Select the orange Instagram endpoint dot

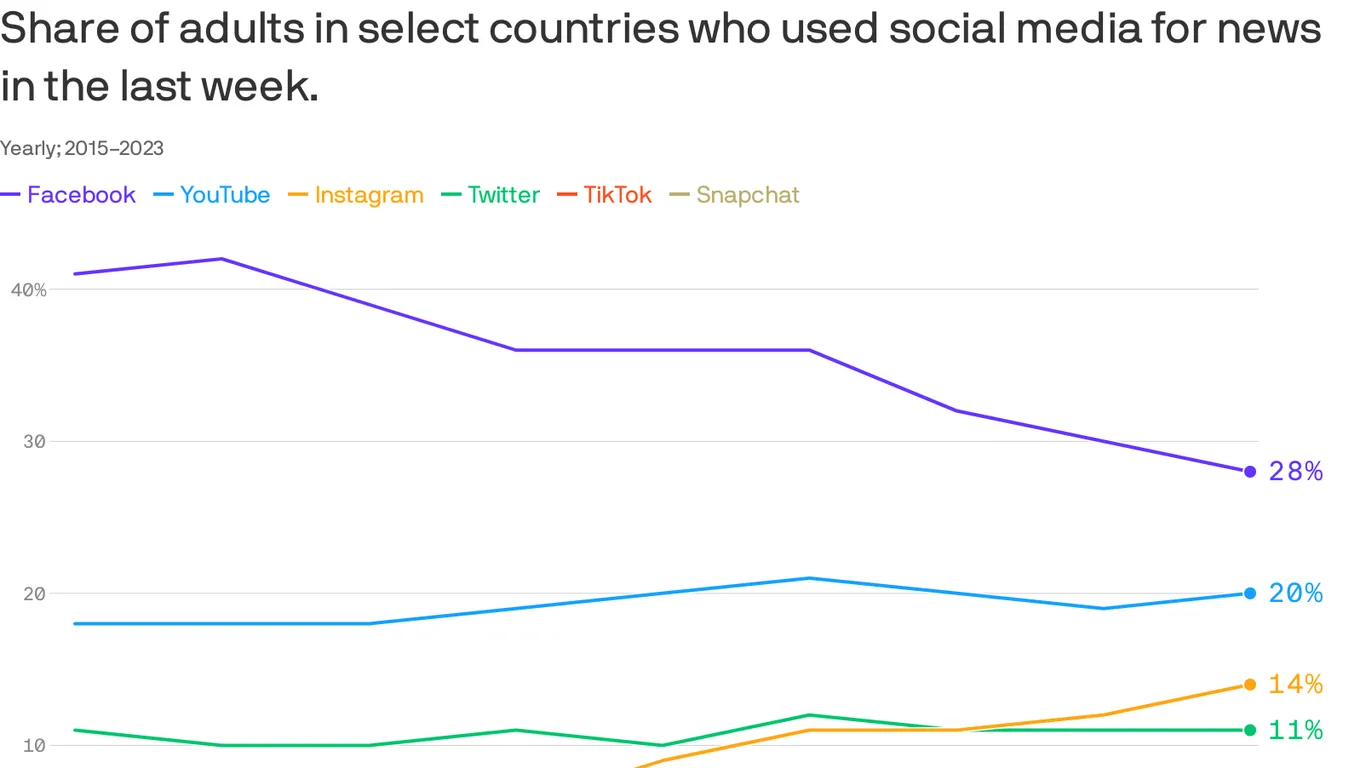coord(1250,684)
